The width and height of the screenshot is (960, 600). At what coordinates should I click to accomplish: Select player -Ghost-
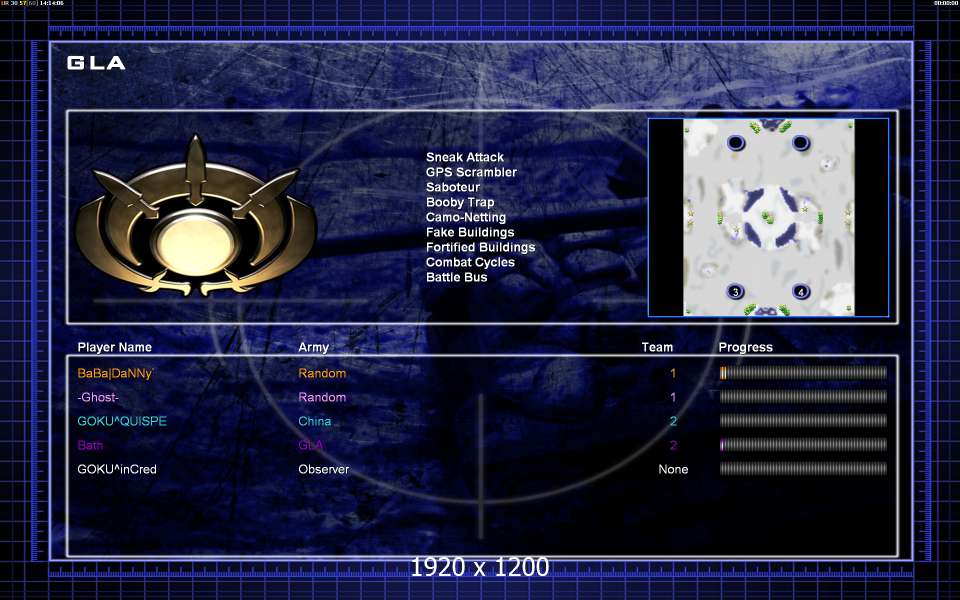(x=98, y=397)
